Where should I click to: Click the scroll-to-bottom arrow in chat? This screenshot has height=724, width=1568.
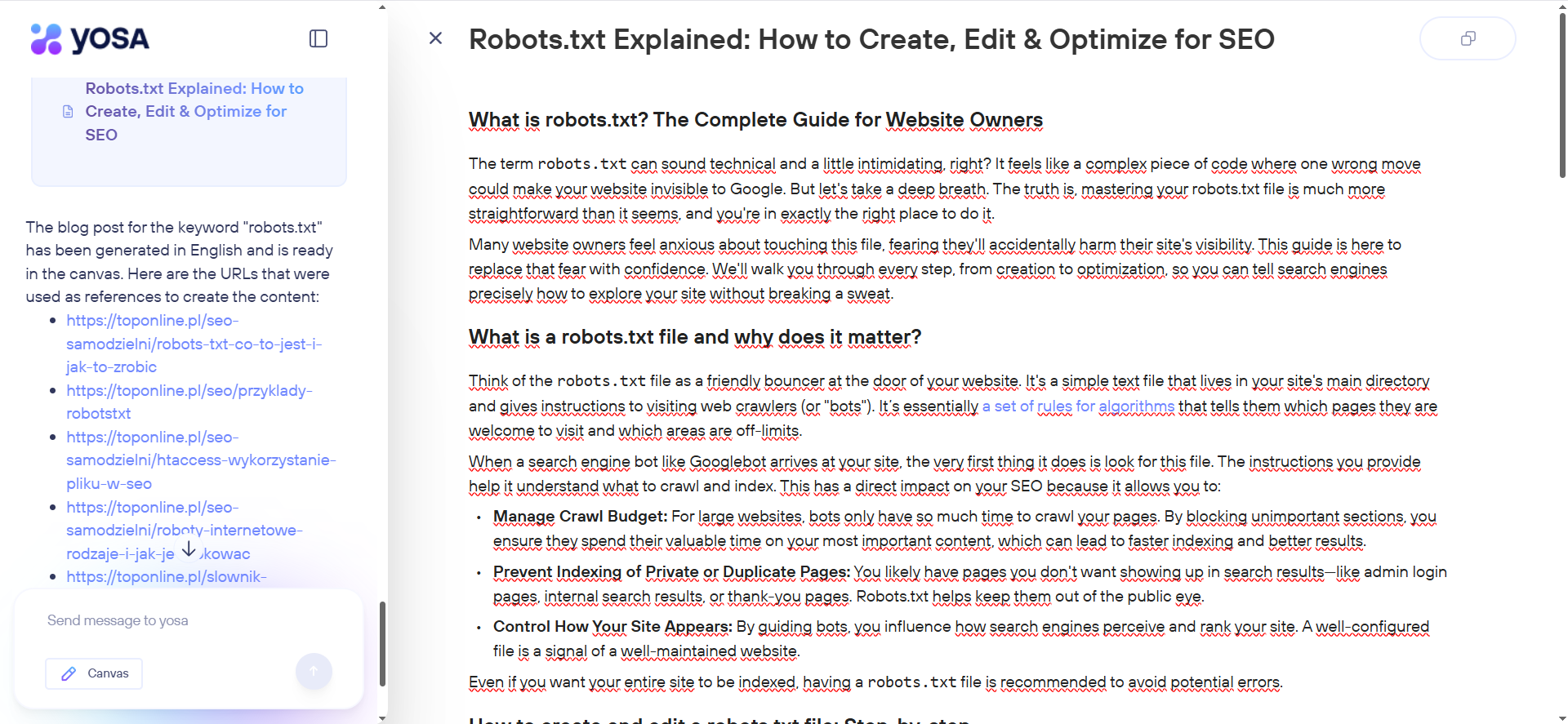(189, 549)
